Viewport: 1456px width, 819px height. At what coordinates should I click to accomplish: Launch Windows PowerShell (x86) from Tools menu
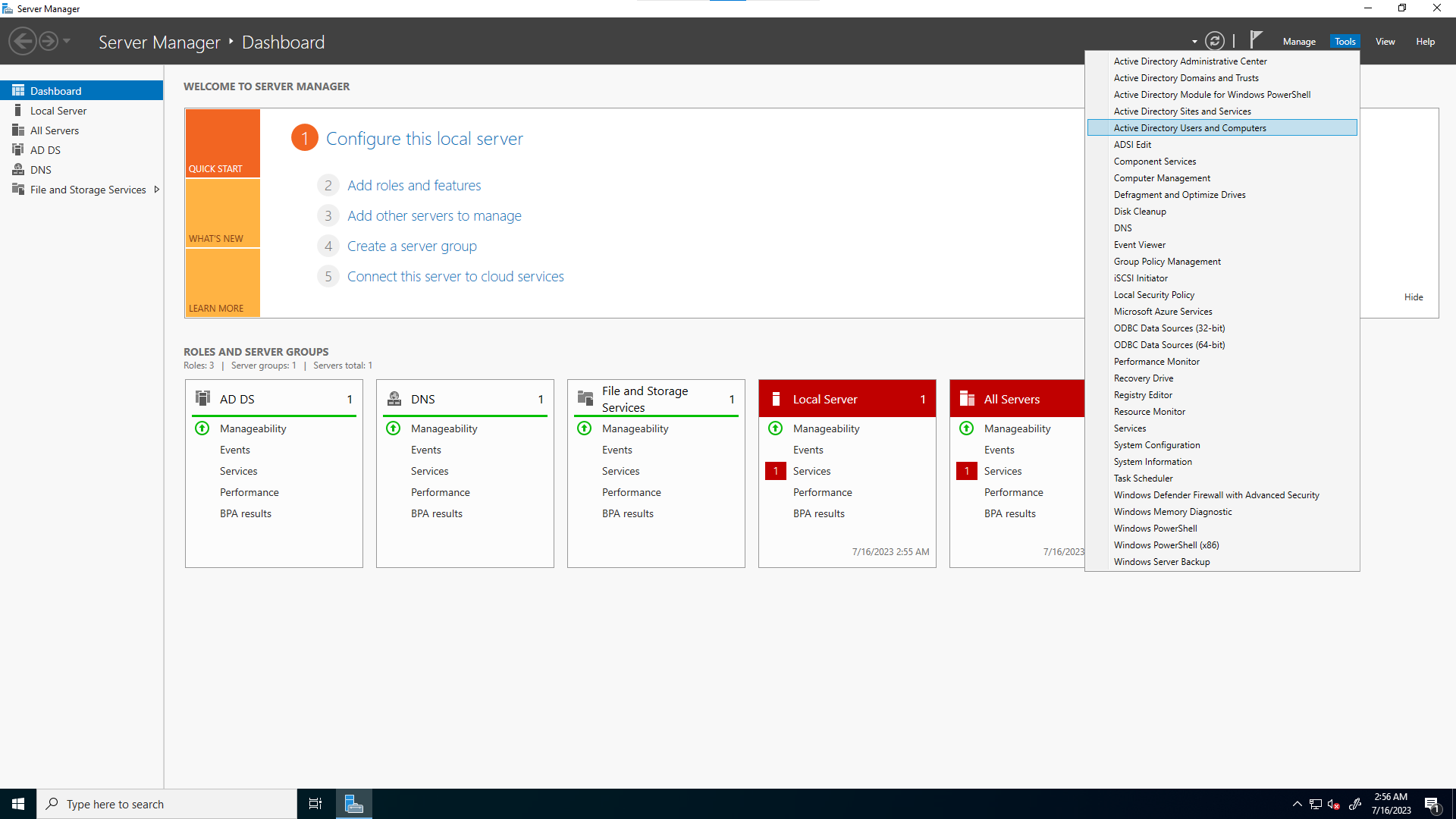(x=1222, y=545)
